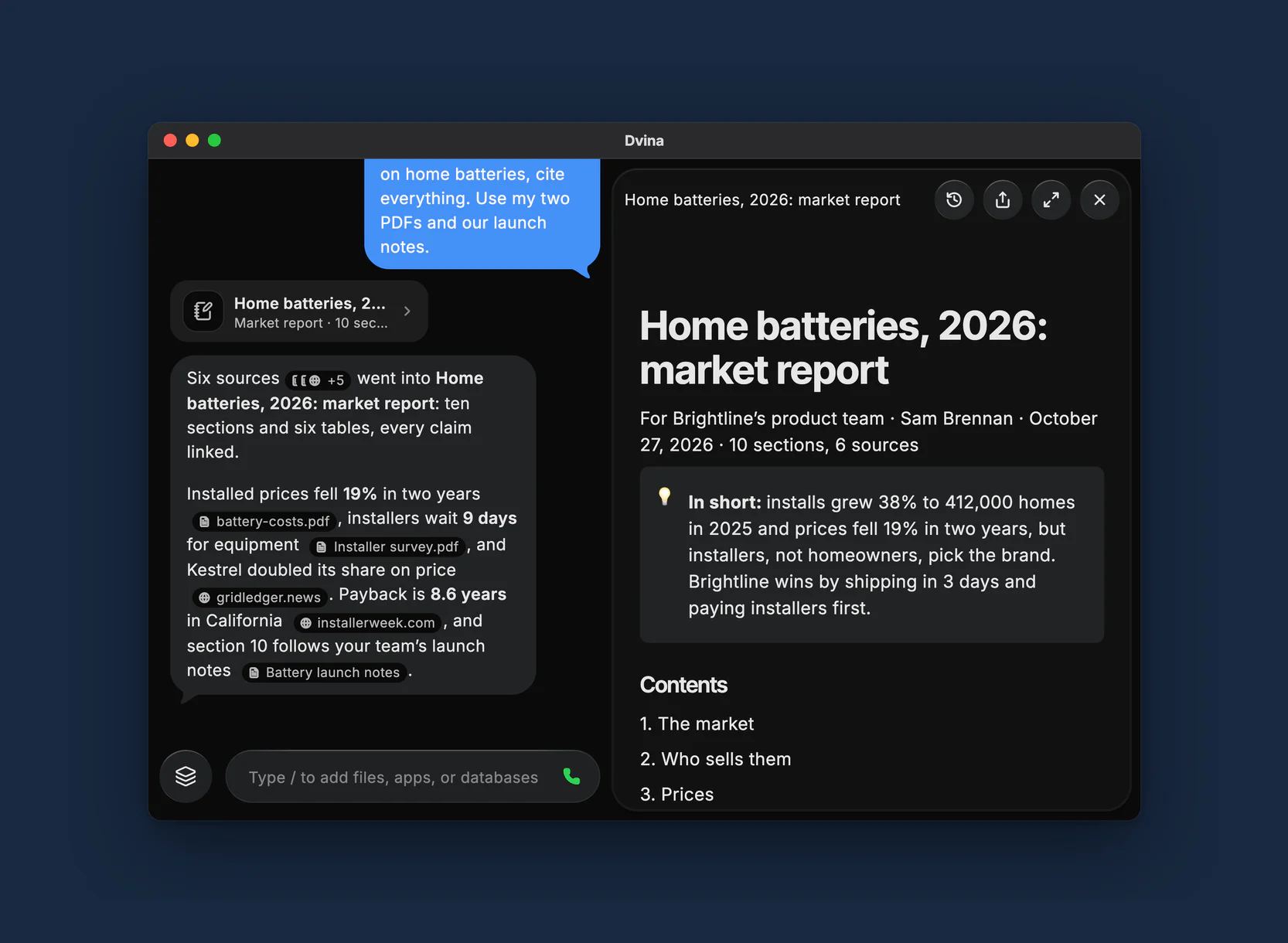Open version history of the report
The width and height of the screenshot is (1288, 943).
[x=954, y=200]
